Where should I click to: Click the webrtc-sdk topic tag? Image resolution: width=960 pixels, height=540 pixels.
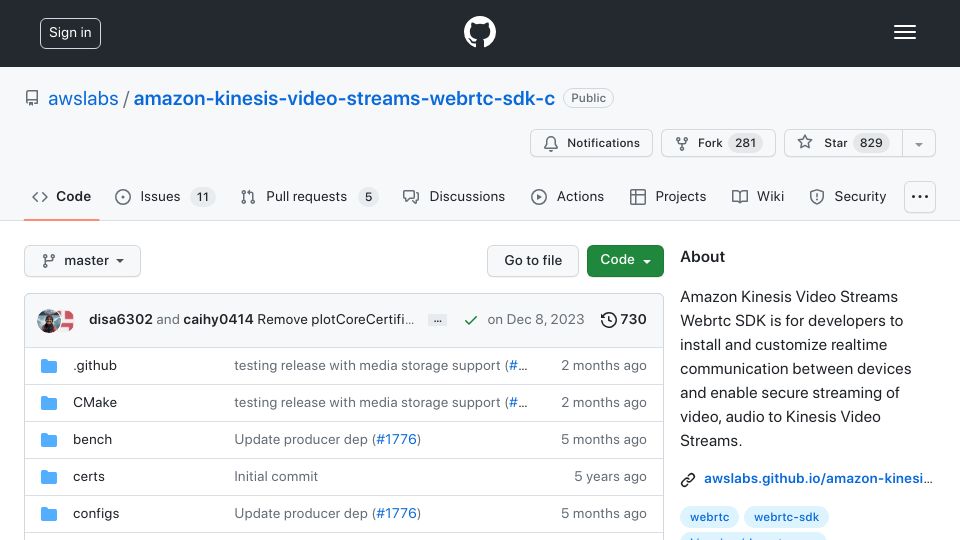786,517
